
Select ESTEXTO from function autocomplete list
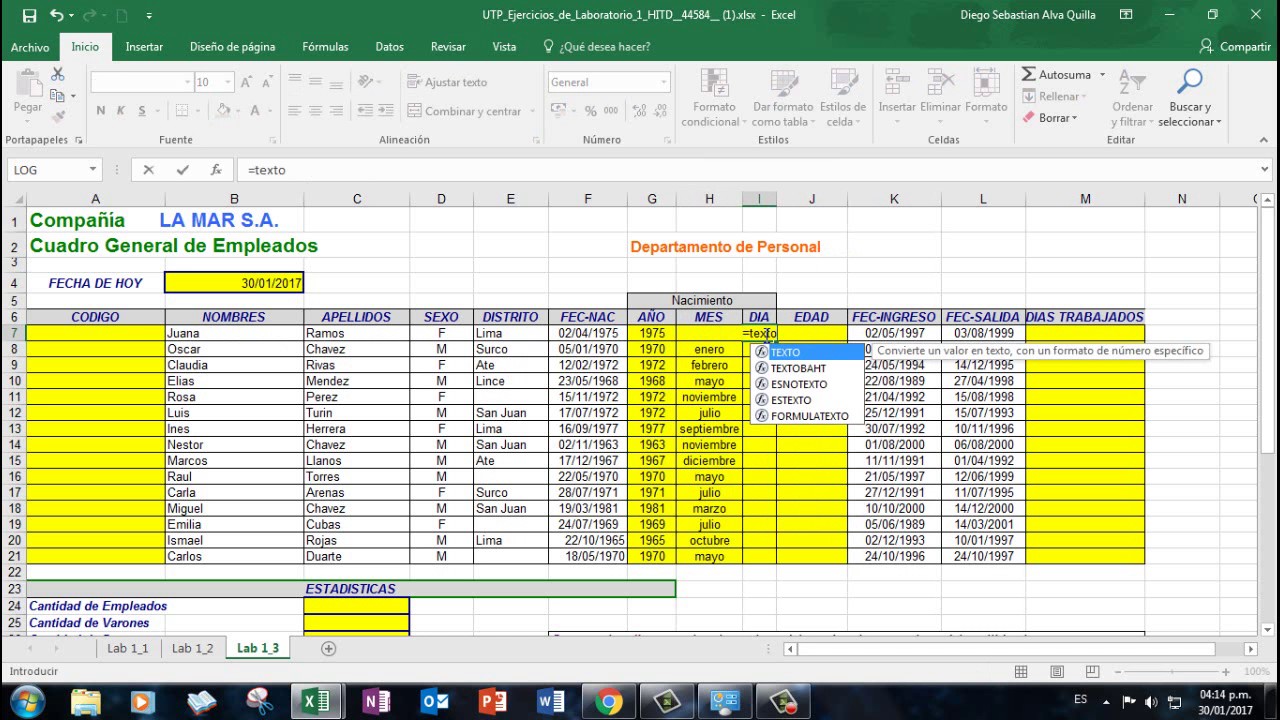(807, 400)
